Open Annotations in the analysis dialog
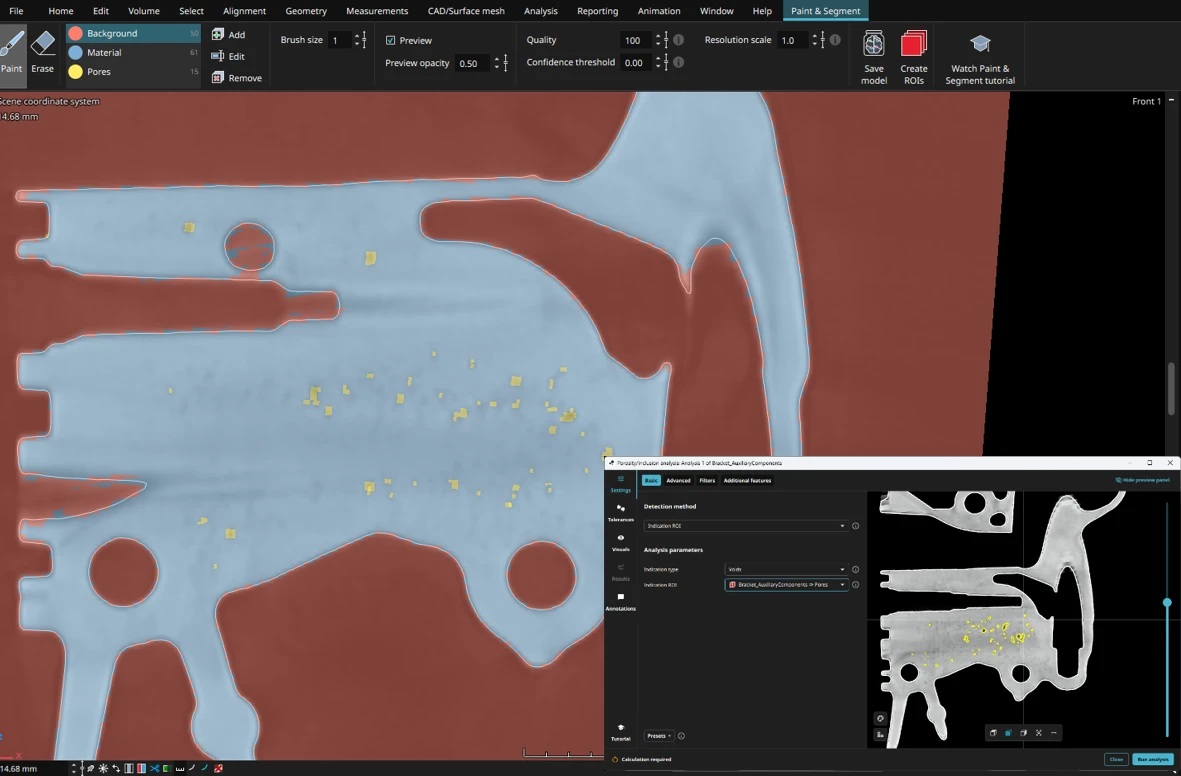Viewport: 1181px width, 776px height. [620, 601]
